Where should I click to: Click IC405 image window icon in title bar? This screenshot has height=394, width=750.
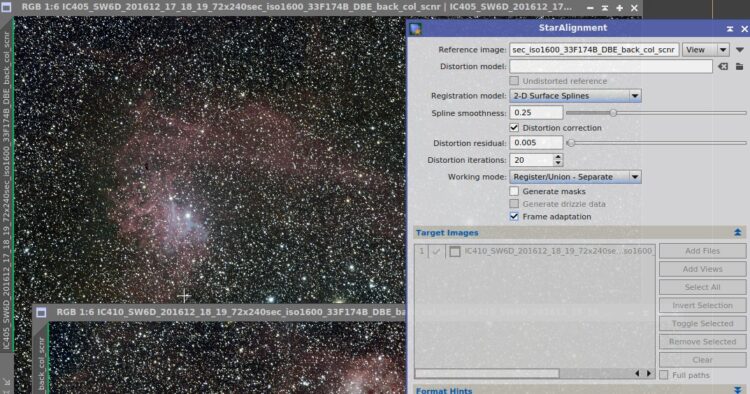[6, 8]
